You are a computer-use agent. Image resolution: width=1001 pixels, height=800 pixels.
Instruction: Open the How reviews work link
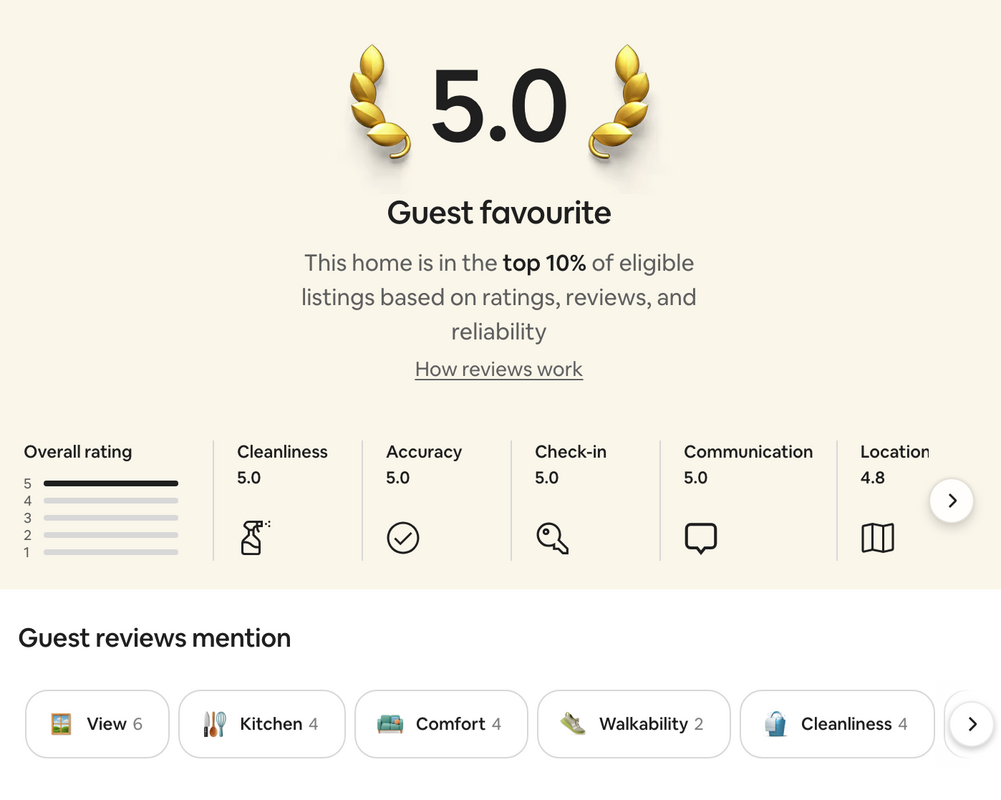pos(499,369)
